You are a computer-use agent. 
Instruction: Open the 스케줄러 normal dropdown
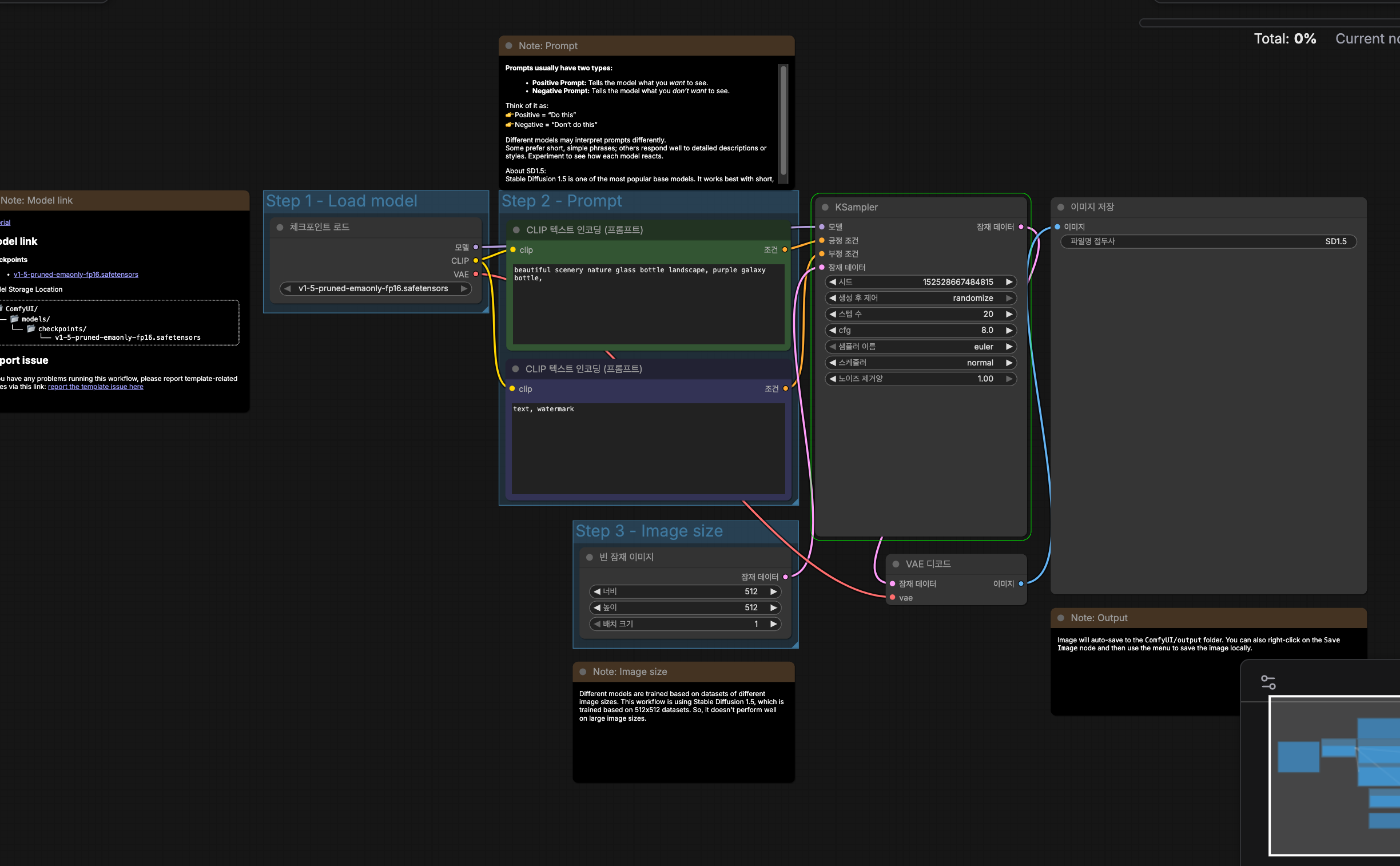pyautogui.click(x=920, y=363)
